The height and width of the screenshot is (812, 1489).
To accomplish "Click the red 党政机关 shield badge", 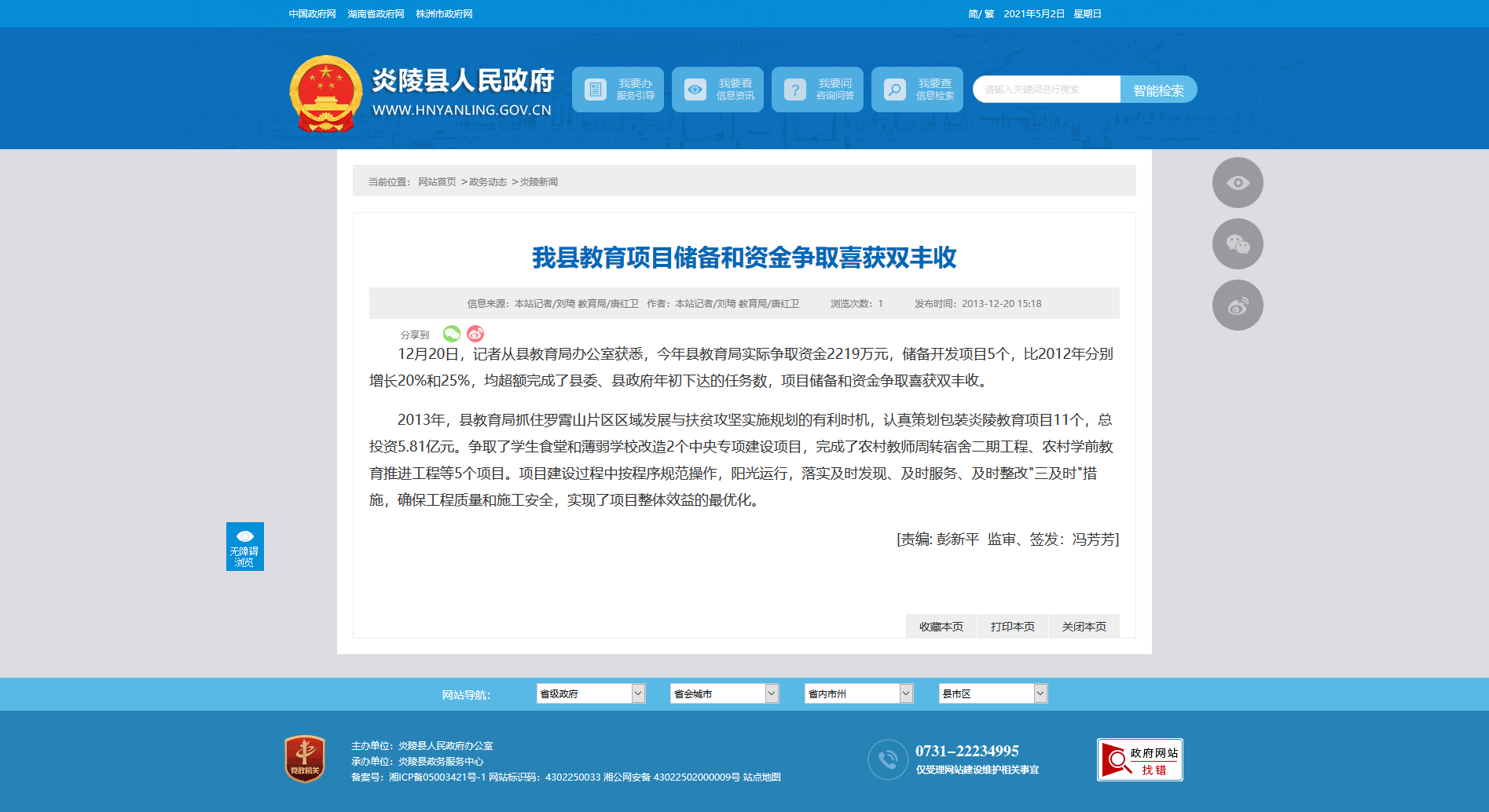I will coord(305,759).
